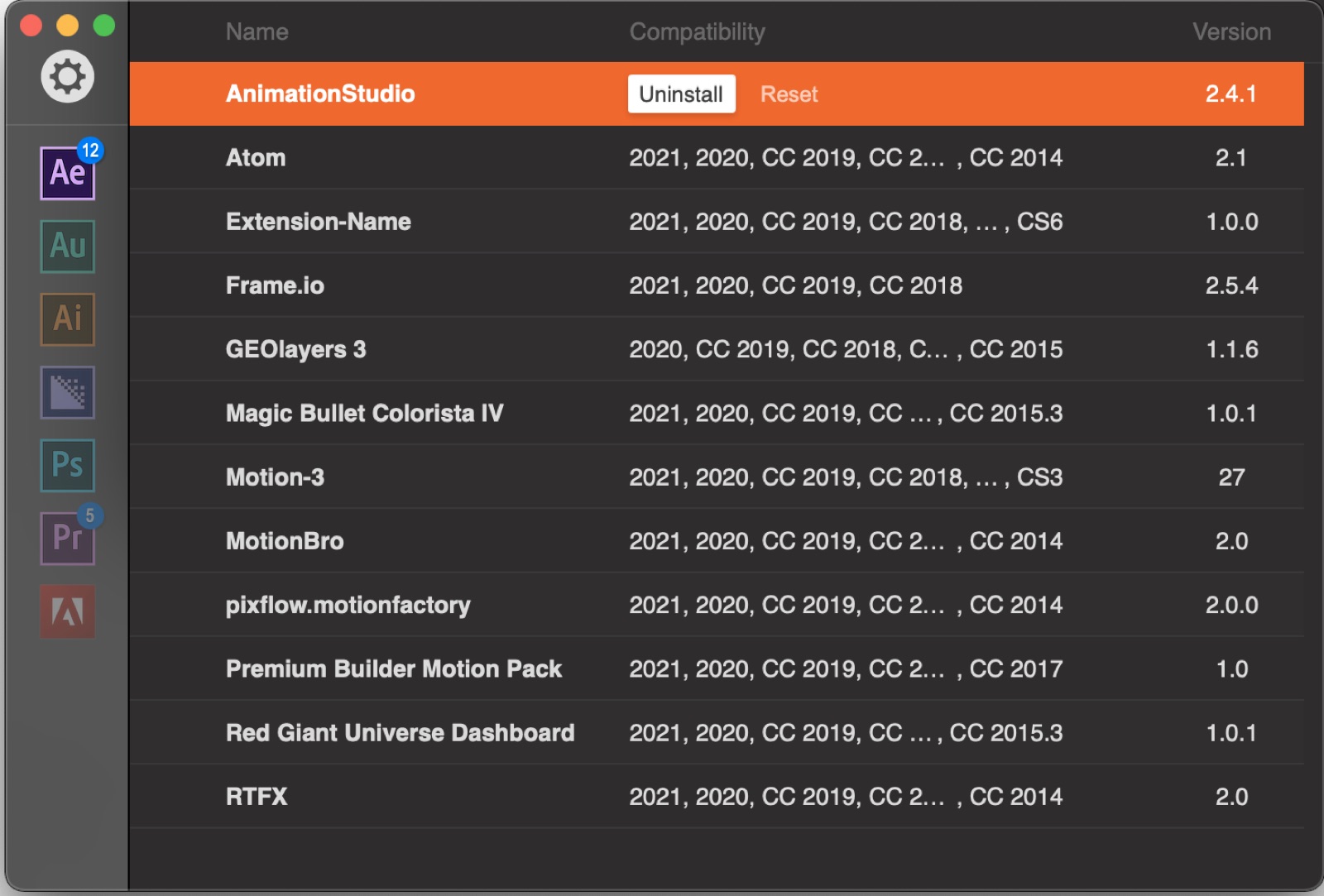Click Frame.io version 2.5.4

pyautogui.click(x=1231, y=285)
